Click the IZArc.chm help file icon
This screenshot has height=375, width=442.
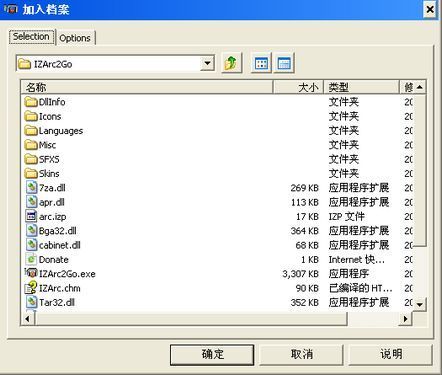coord(31,288)
